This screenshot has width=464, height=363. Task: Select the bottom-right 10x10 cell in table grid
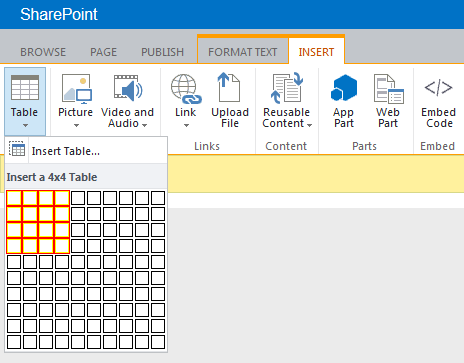point(158,342)
